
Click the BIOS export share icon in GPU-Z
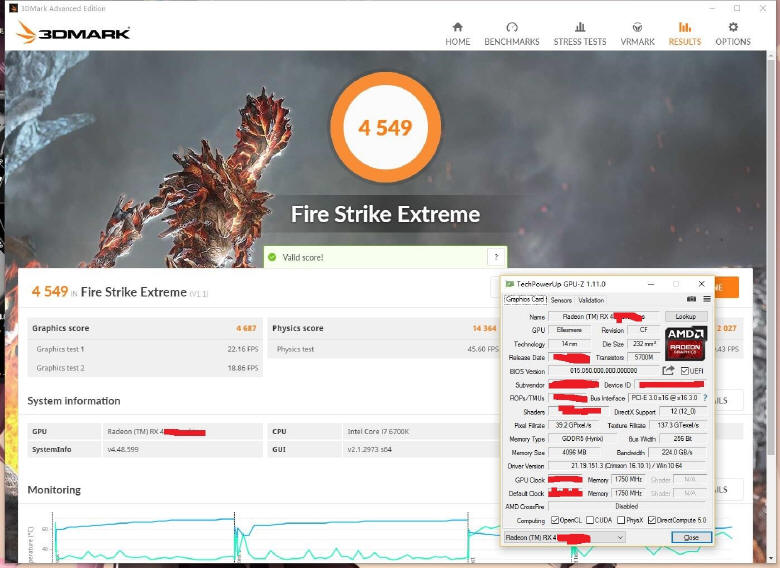(668, 371)
